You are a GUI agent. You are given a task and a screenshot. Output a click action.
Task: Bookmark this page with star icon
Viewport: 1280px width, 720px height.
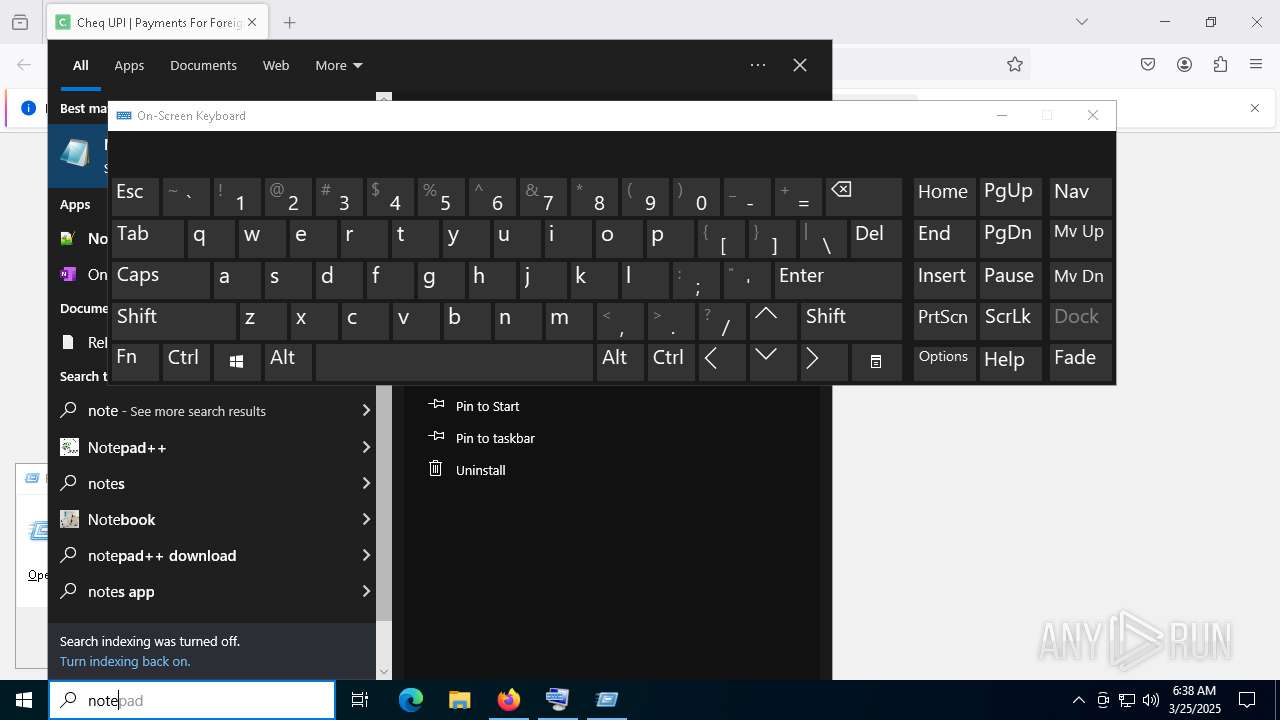tap(1015, 64)
